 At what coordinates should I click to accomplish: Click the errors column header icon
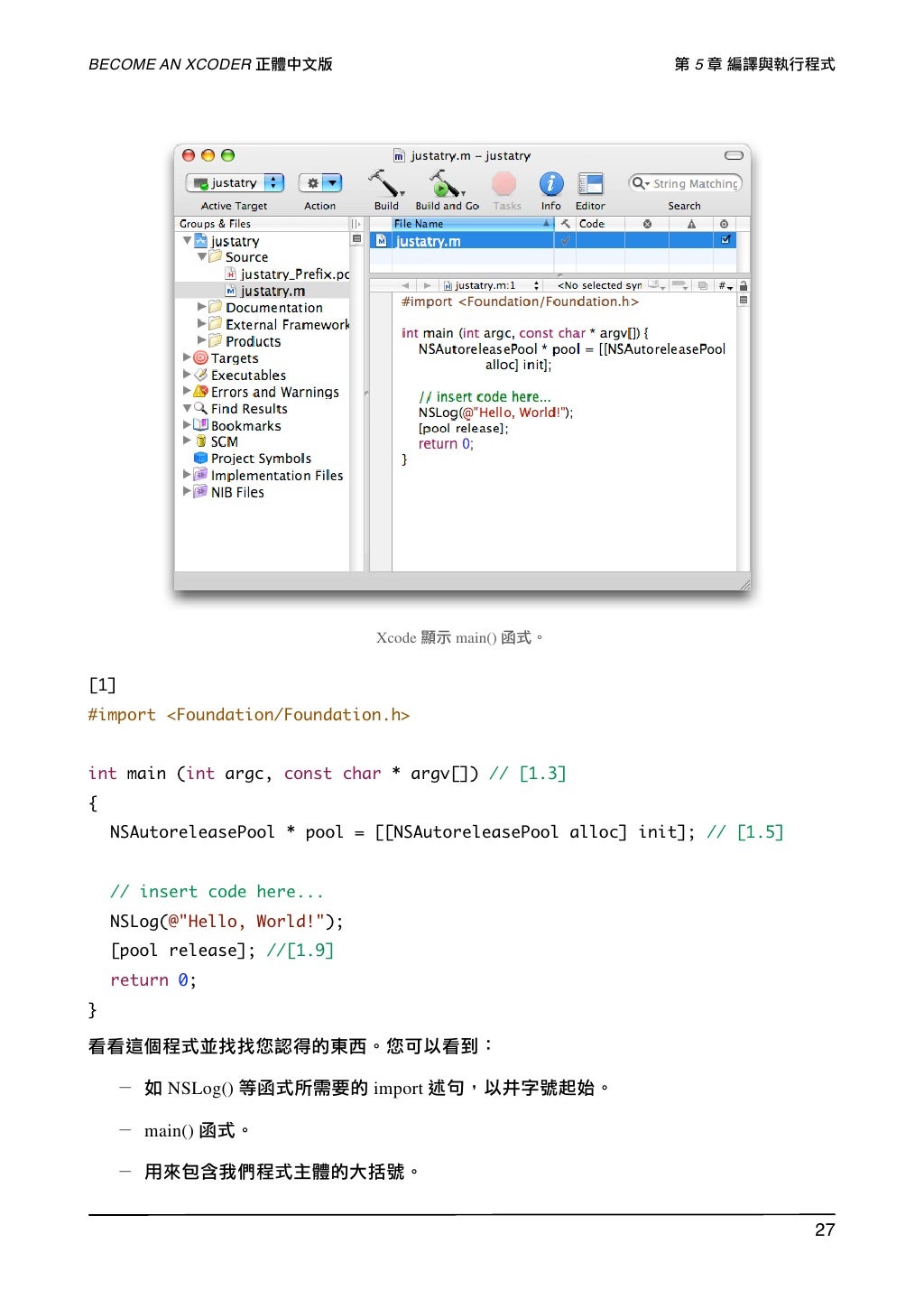tap(647, 224)
